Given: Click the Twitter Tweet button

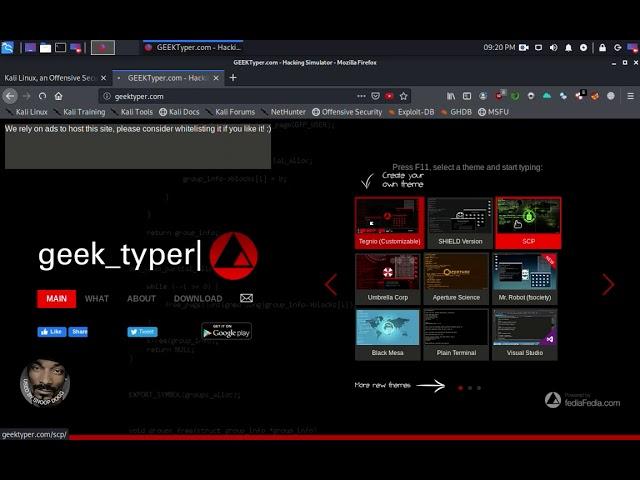Looking at the screenshot, I should pos(142,332).
